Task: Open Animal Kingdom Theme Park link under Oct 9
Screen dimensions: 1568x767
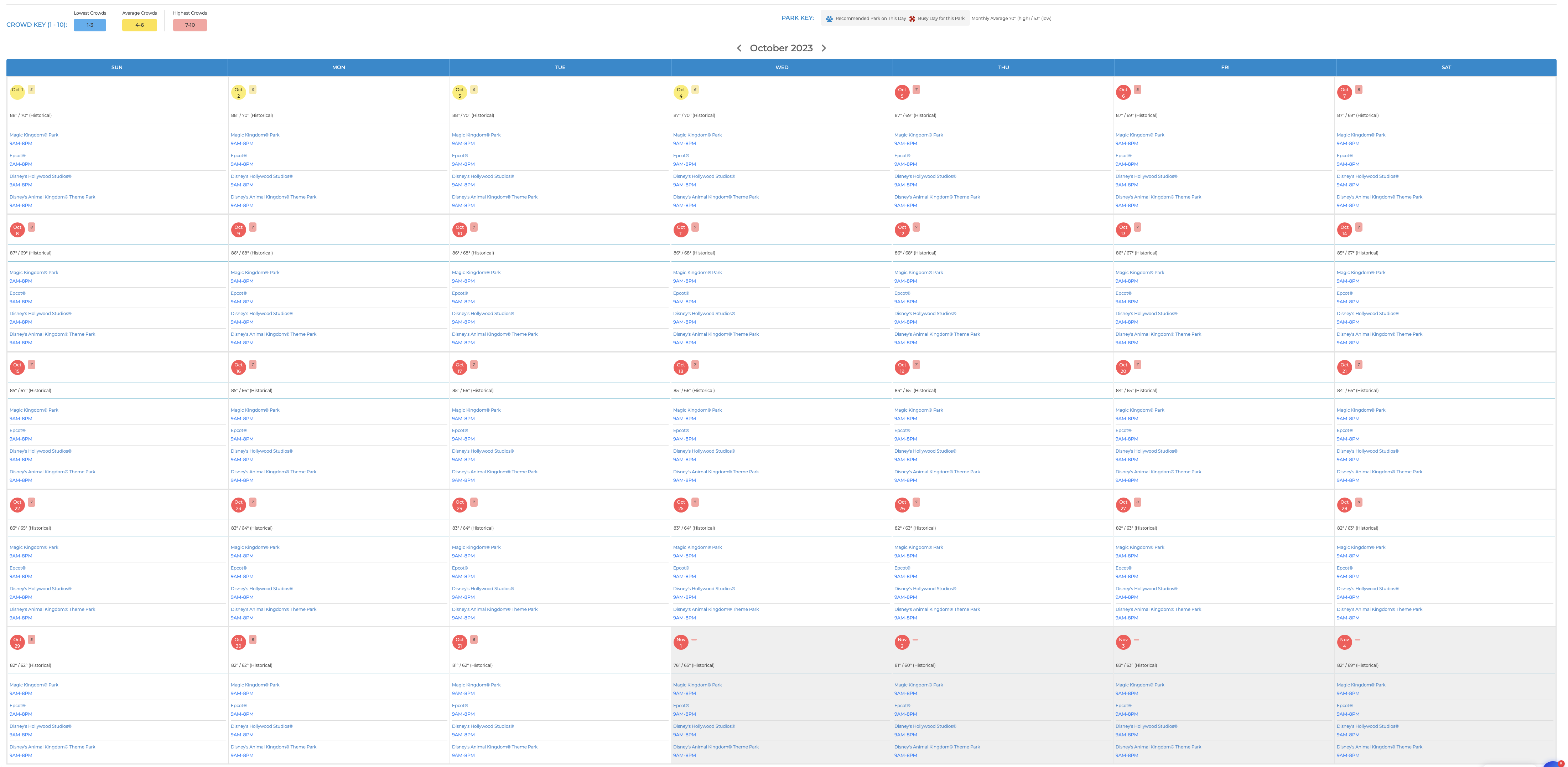Action: coord(273,334)
